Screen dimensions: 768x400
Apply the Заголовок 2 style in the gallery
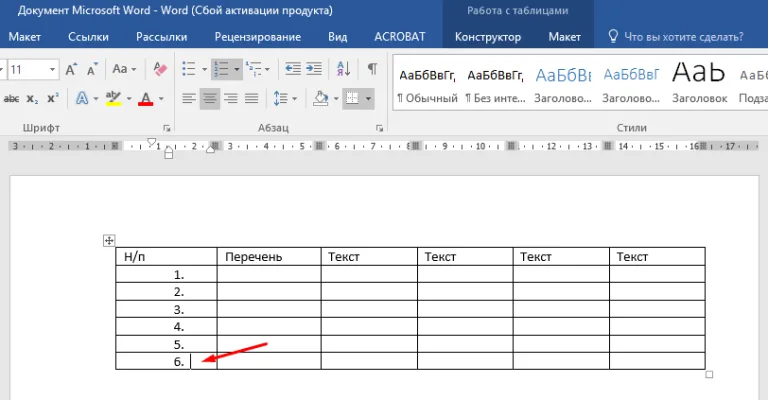click(631, 84)
